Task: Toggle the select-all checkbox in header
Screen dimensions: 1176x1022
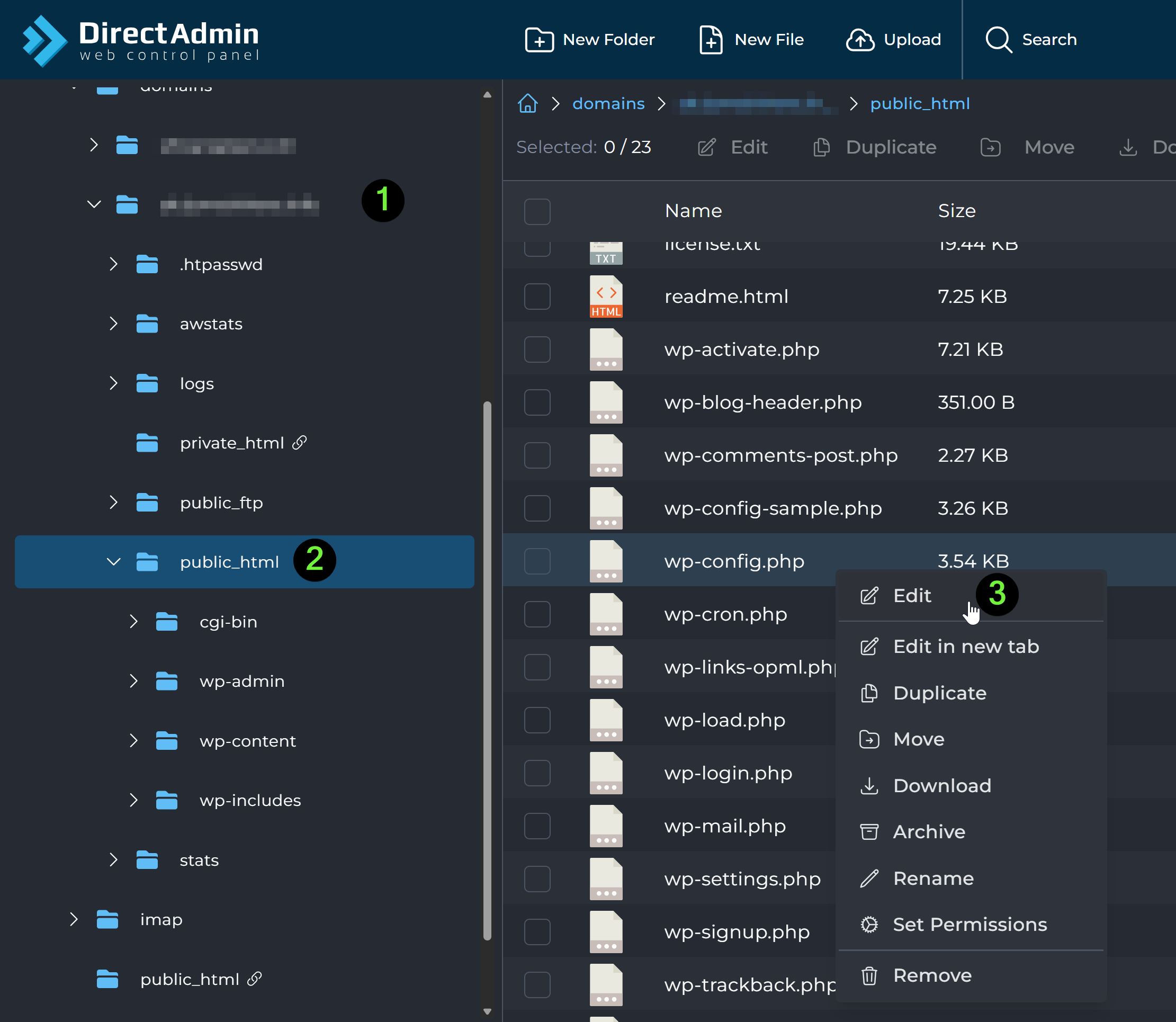Action: 537,212
